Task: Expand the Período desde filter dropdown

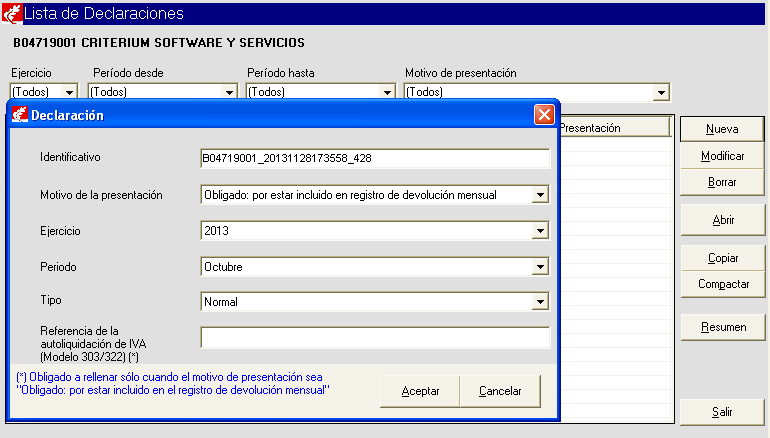Action: [x=229, y=92]
